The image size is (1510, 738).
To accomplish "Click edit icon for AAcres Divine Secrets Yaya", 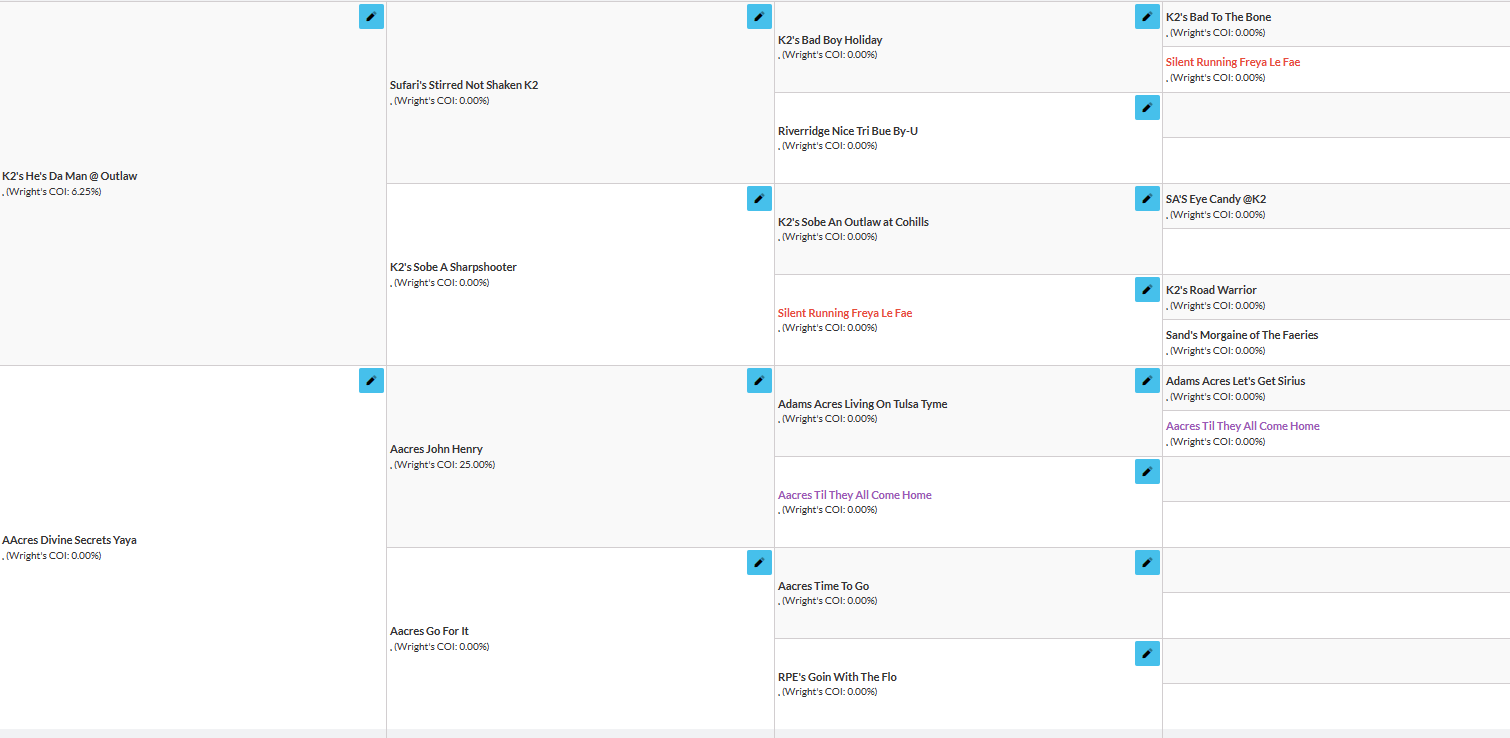I will pos(371,380).
